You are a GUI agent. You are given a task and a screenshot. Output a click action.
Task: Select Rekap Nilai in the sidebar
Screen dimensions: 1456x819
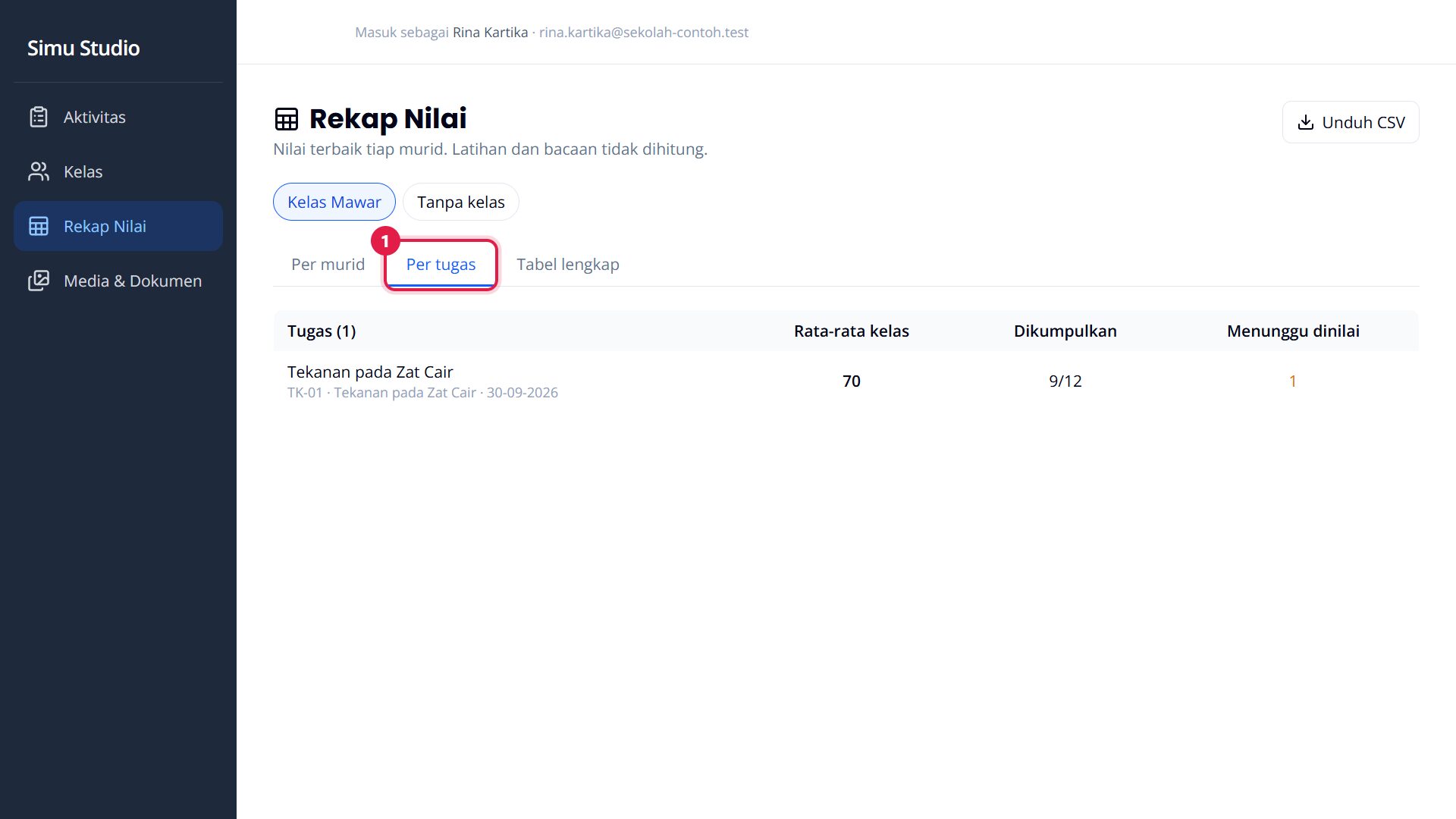[x=118, y=226]
